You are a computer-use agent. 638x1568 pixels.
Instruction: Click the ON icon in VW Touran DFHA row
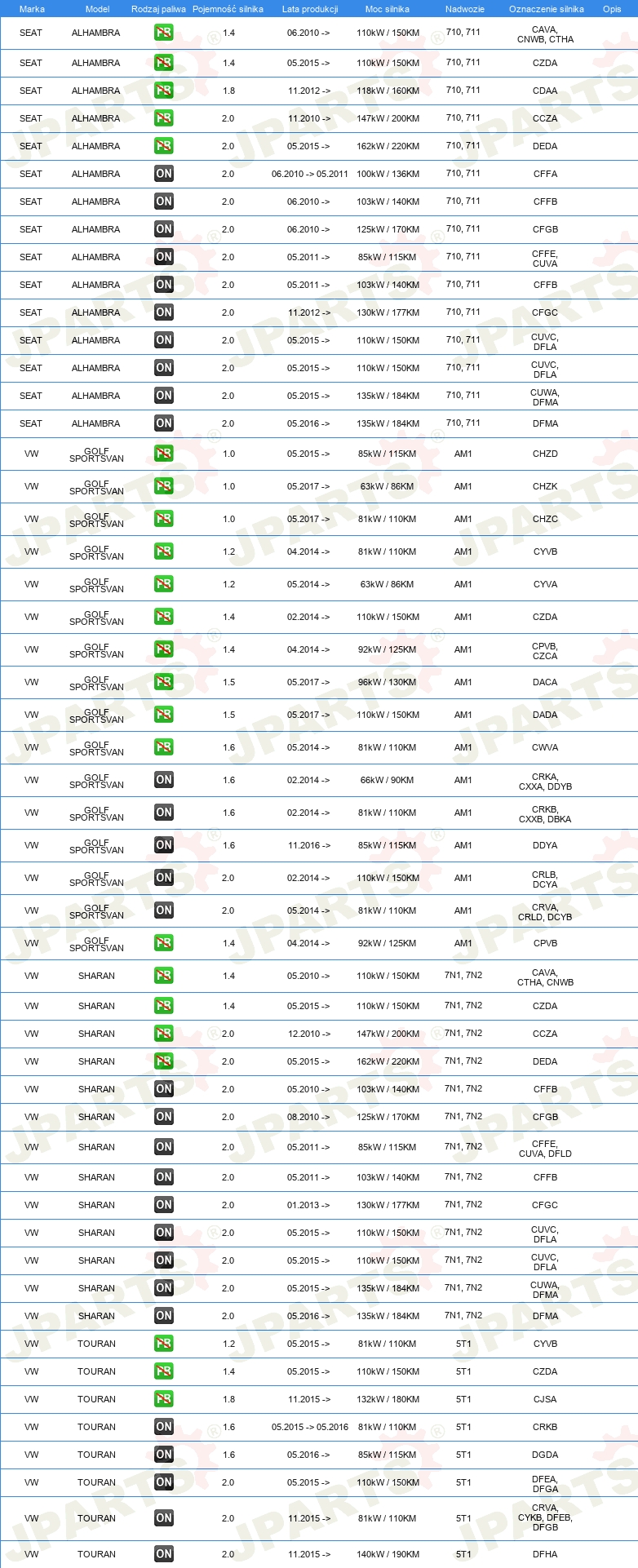[x=164, y=1554]
